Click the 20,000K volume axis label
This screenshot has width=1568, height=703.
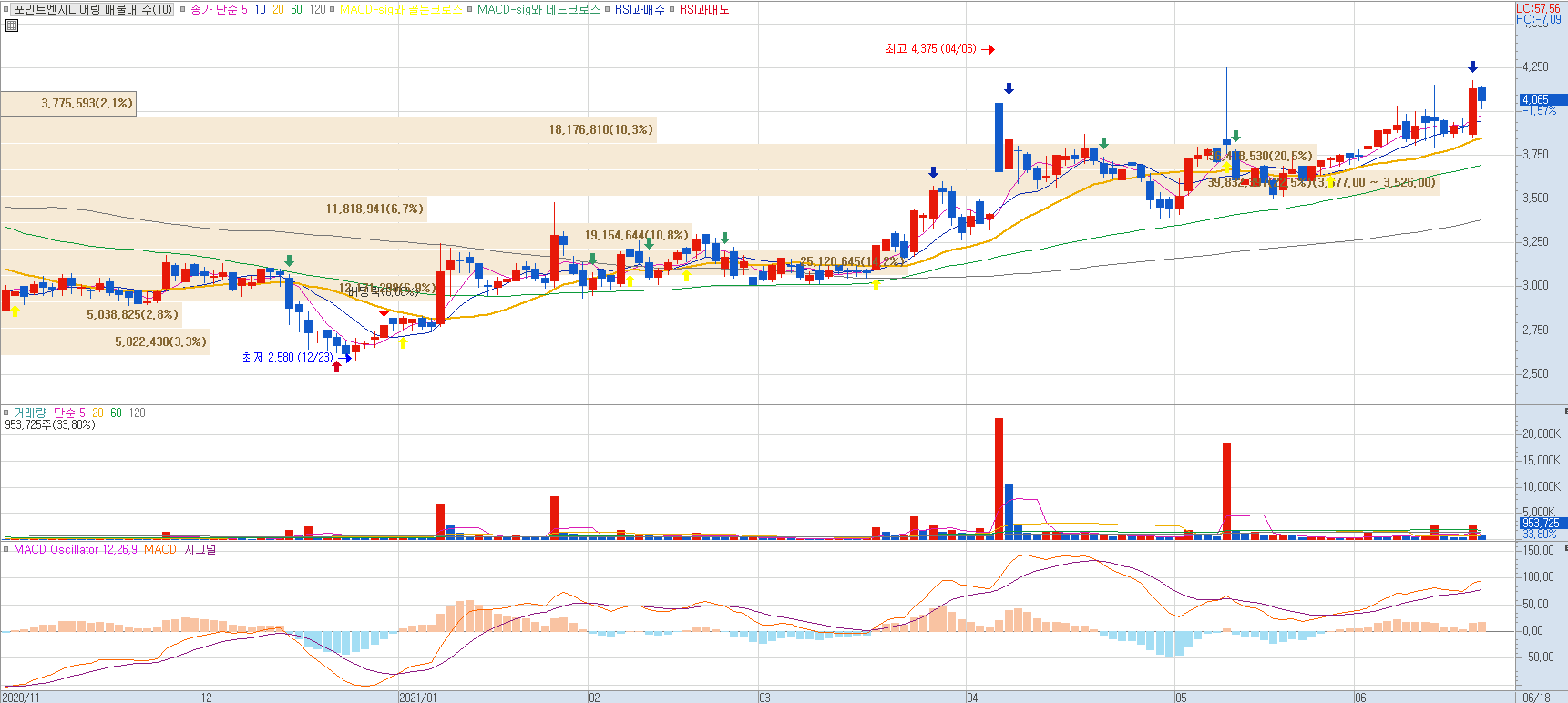click(x=1542, y=434)
